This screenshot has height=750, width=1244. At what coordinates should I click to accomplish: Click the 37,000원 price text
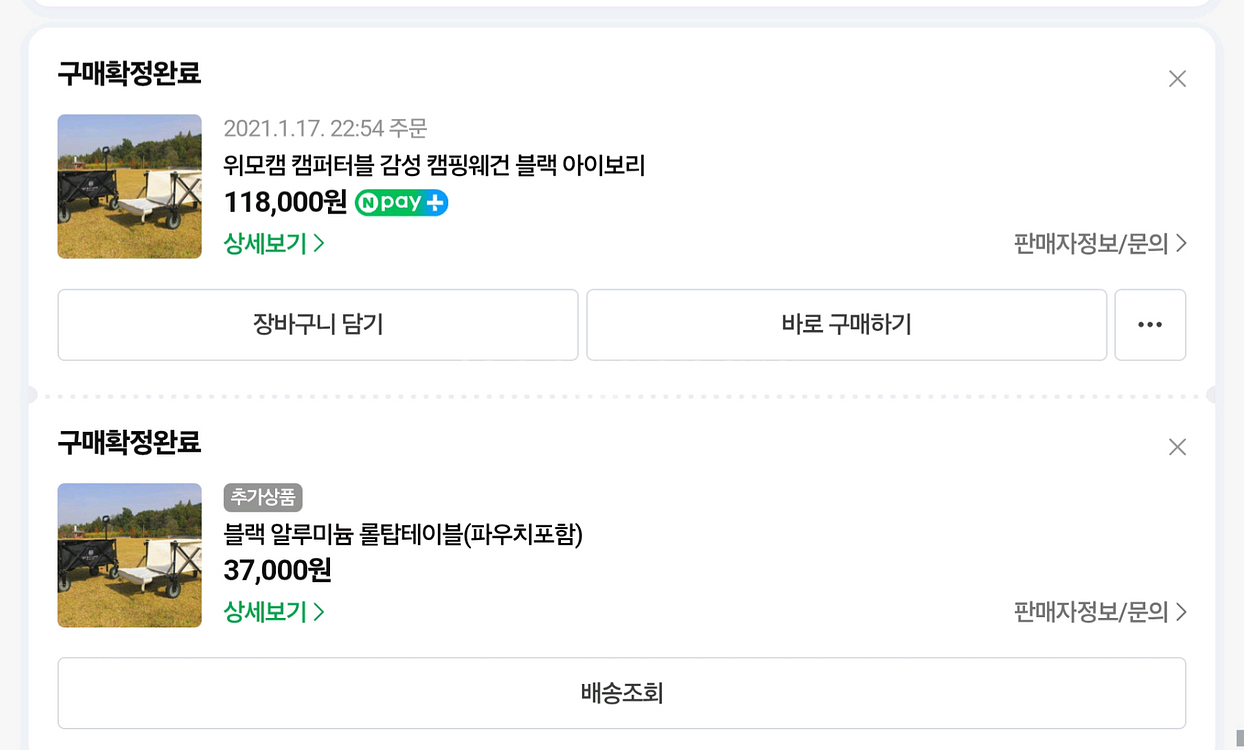point(277,570)
